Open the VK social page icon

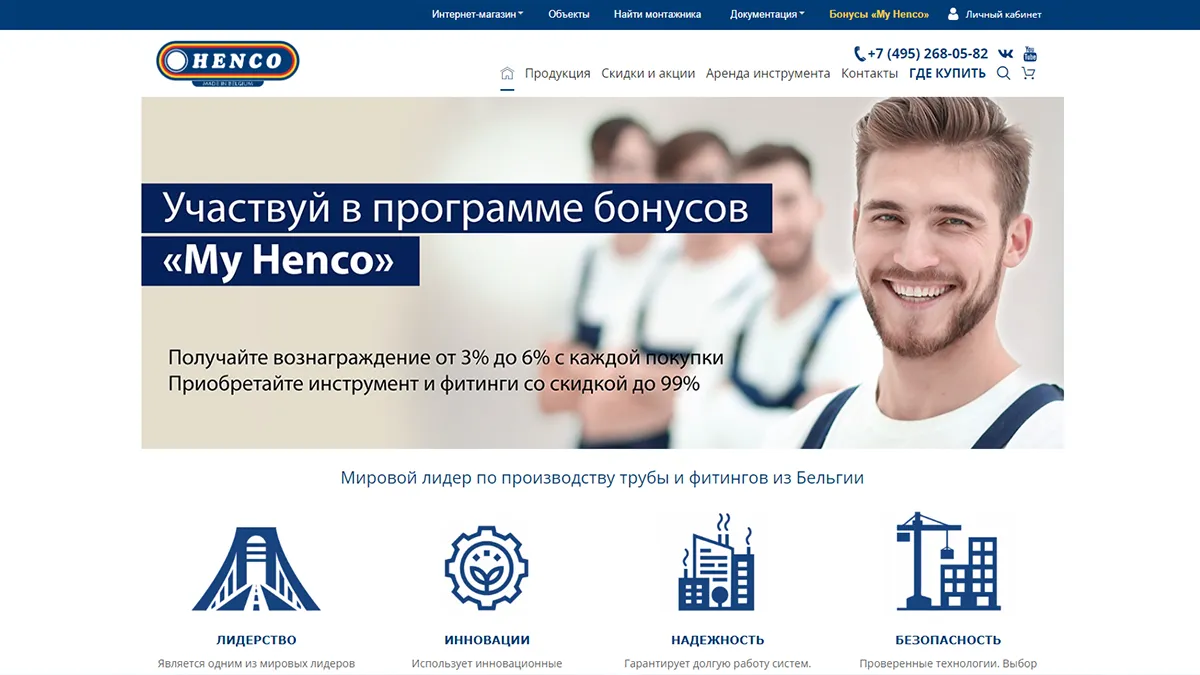(x=1006, y=54)
